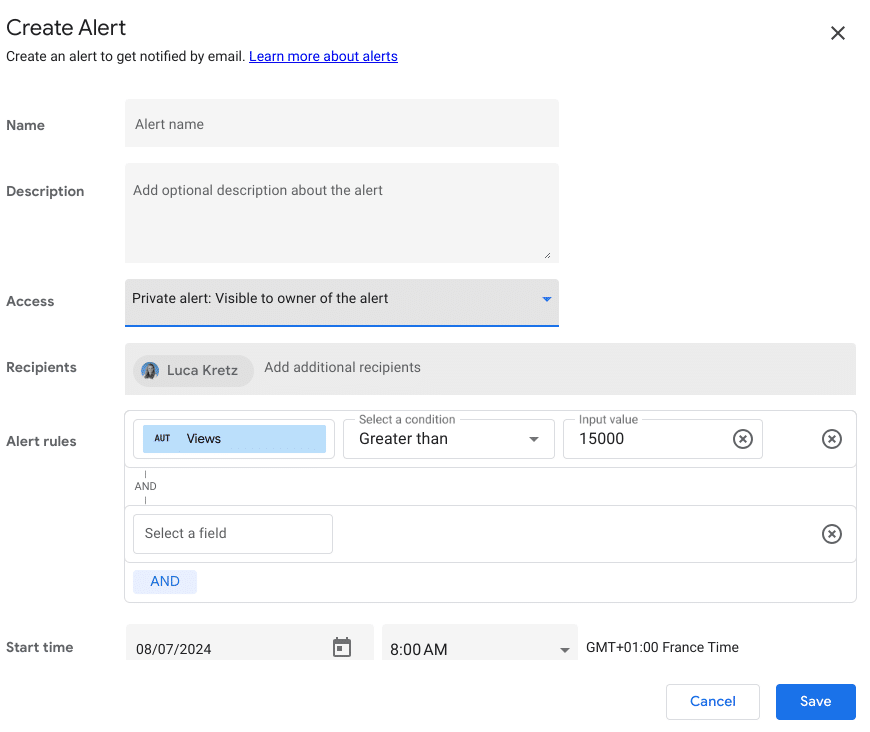Close the Create Alert dialog

pyautogui.click(x=838, y=33)
